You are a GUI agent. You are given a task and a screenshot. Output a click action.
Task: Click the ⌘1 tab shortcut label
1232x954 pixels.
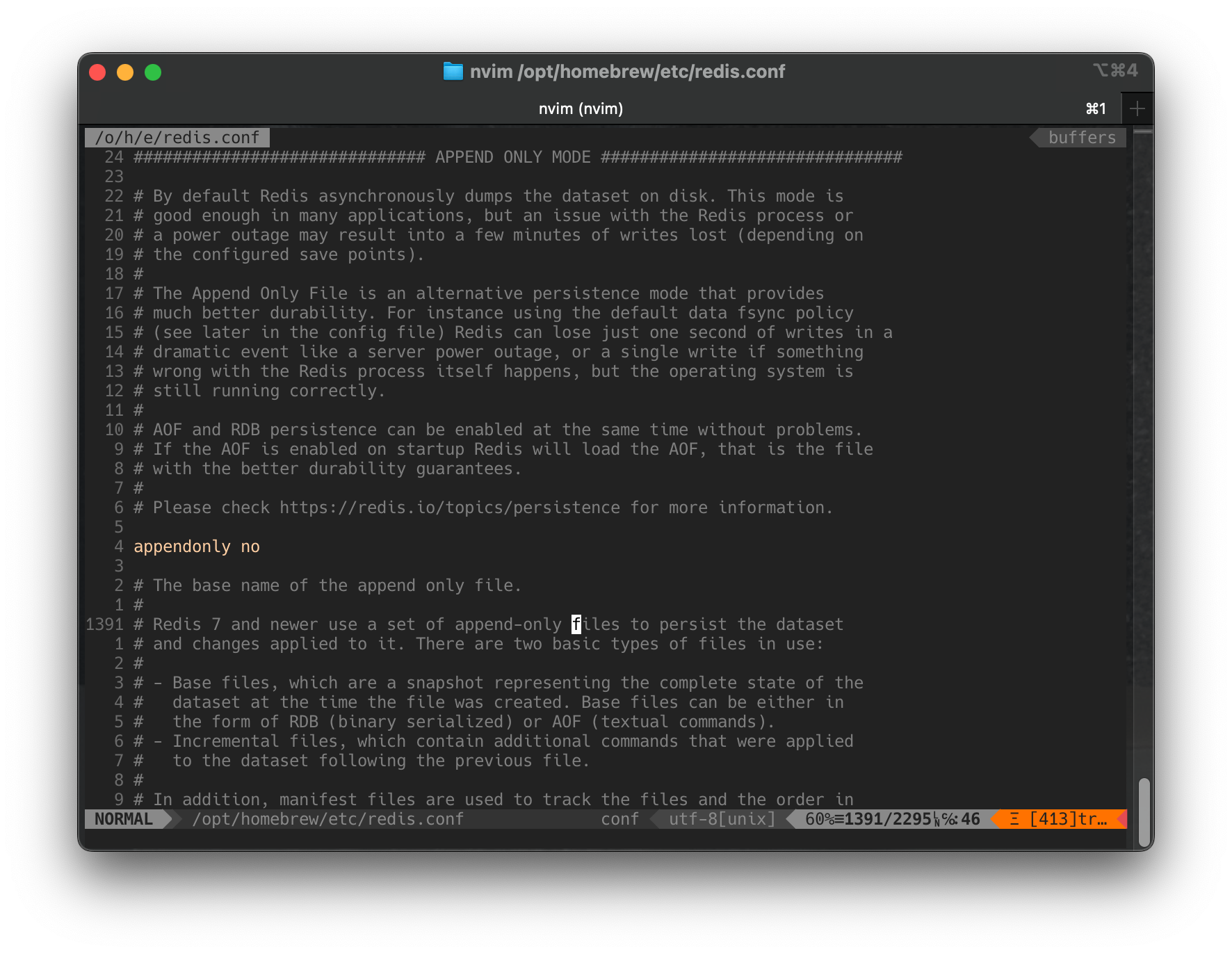(1096, 108)
